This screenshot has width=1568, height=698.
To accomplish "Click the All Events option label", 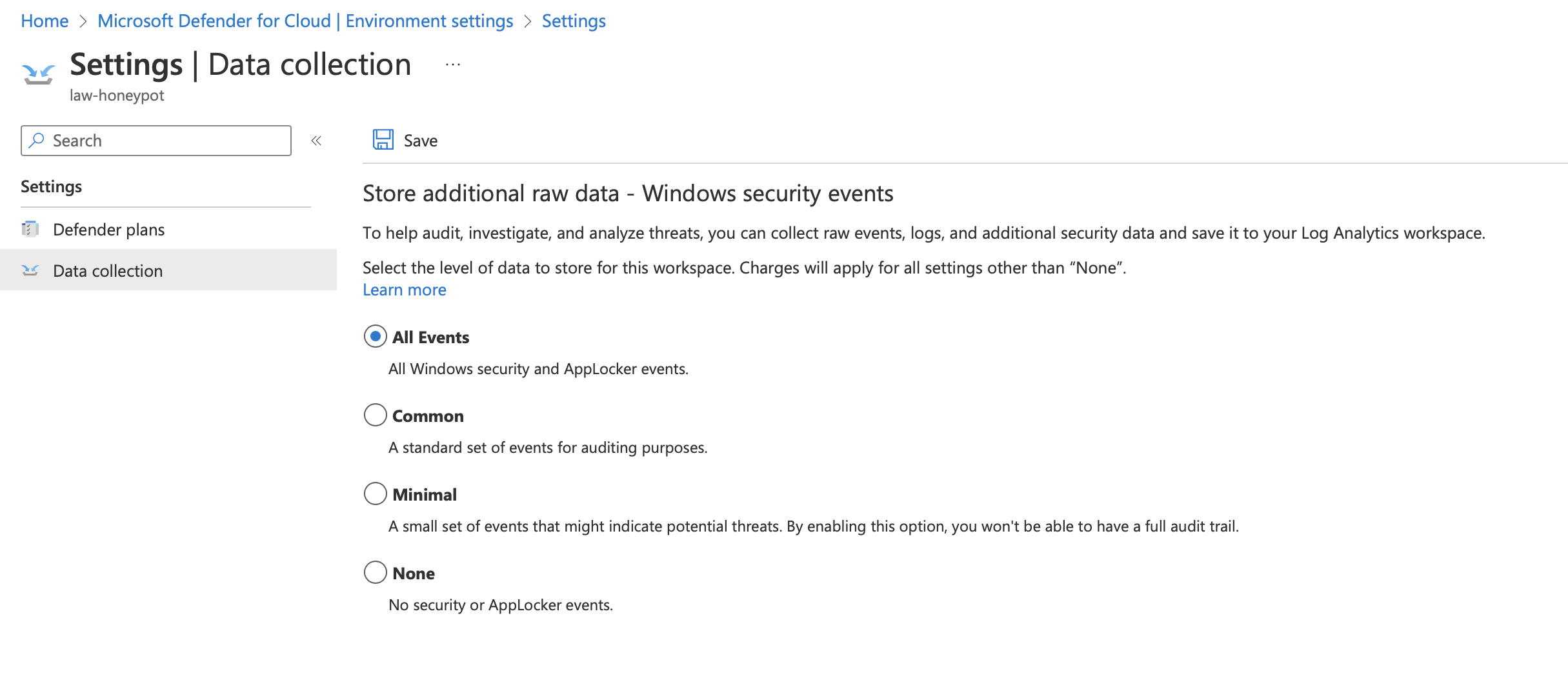I will coord(431,337).
